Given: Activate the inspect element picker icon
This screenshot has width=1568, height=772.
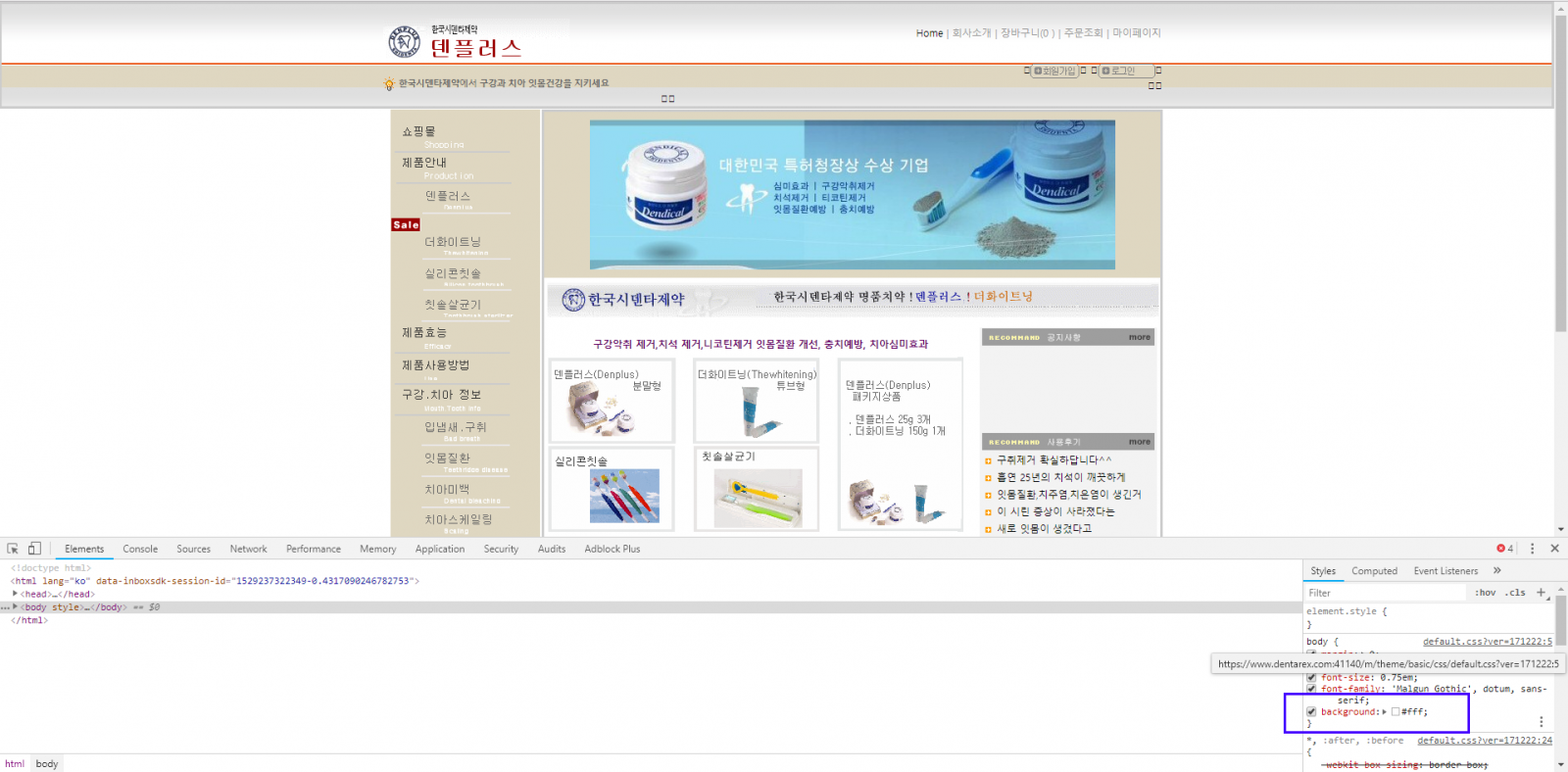Looking at the screenshot, I should pyautogui.click(x=13, y=549).
